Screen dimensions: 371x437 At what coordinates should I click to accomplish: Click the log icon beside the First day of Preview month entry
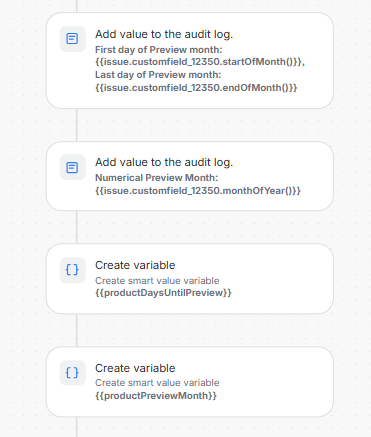tap(72, 39)
